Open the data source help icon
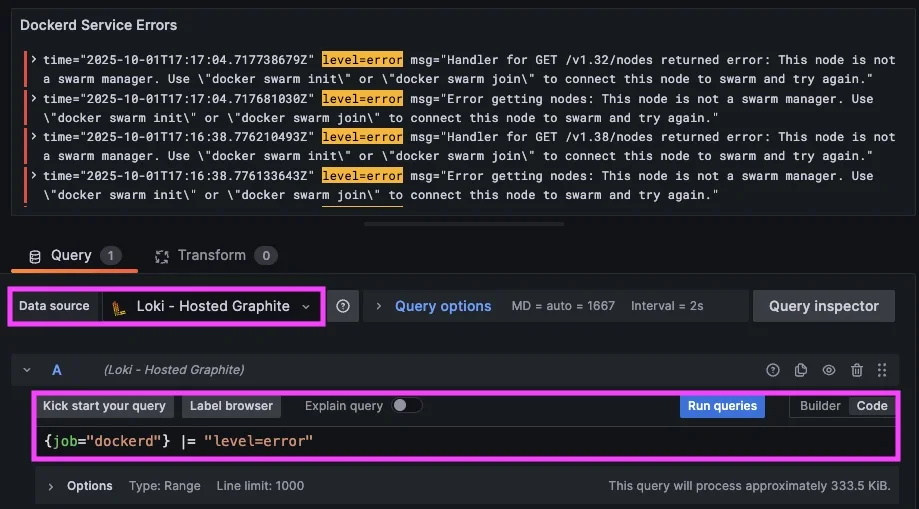Screen dimensions: 919x509 [343, 306]
